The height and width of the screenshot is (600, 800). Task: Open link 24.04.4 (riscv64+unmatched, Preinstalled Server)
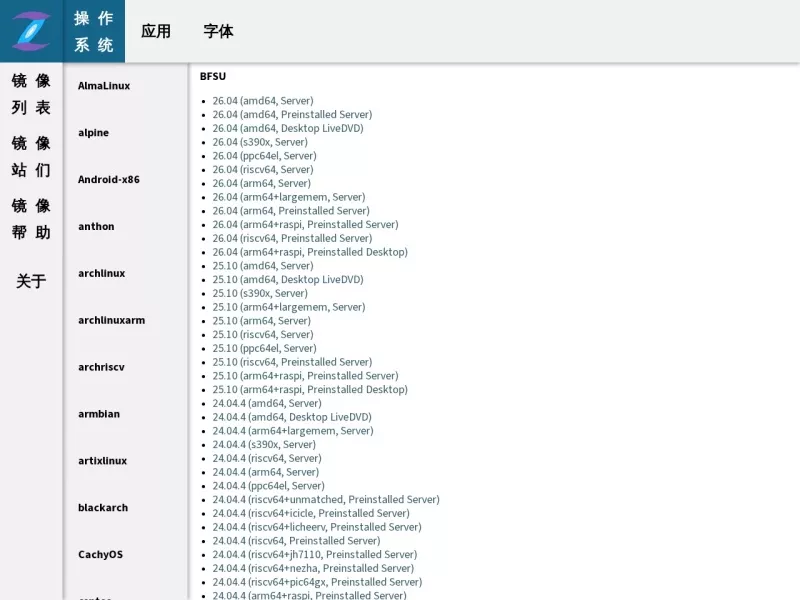[326, 501]
